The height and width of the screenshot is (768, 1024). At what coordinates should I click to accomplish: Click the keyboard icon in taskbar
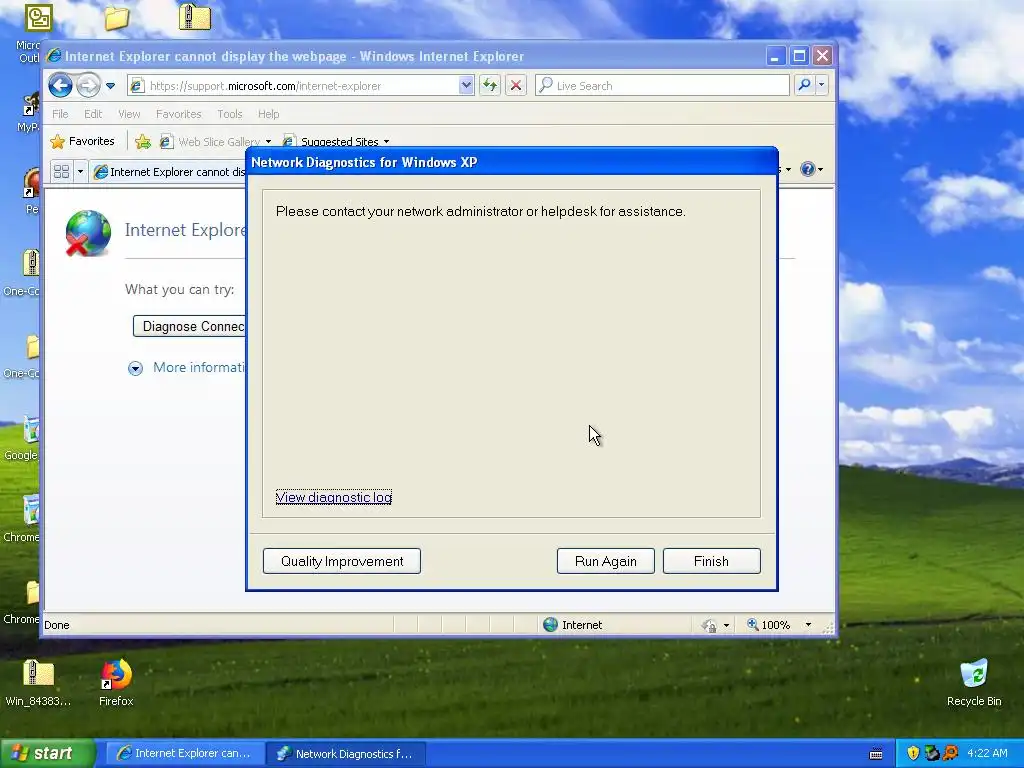[876, 754]
